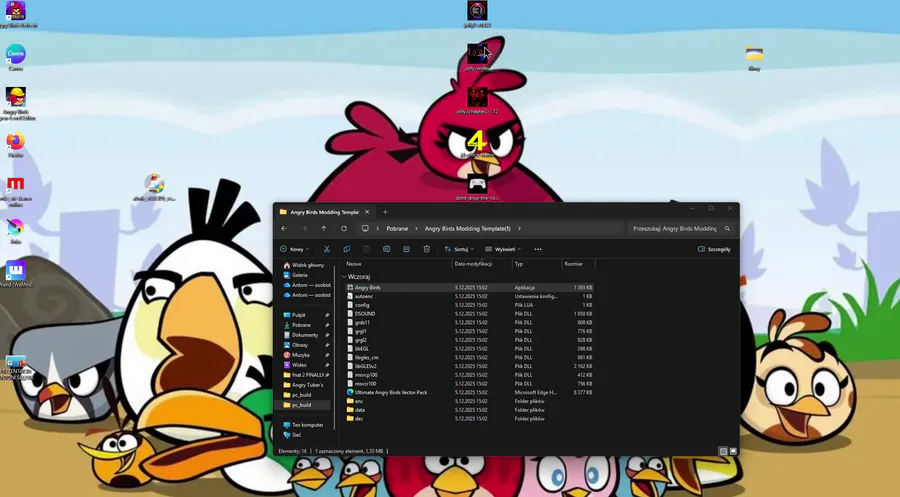Select the installer icon beside the white bird
The image size is (900, 497).
point(154,187)
